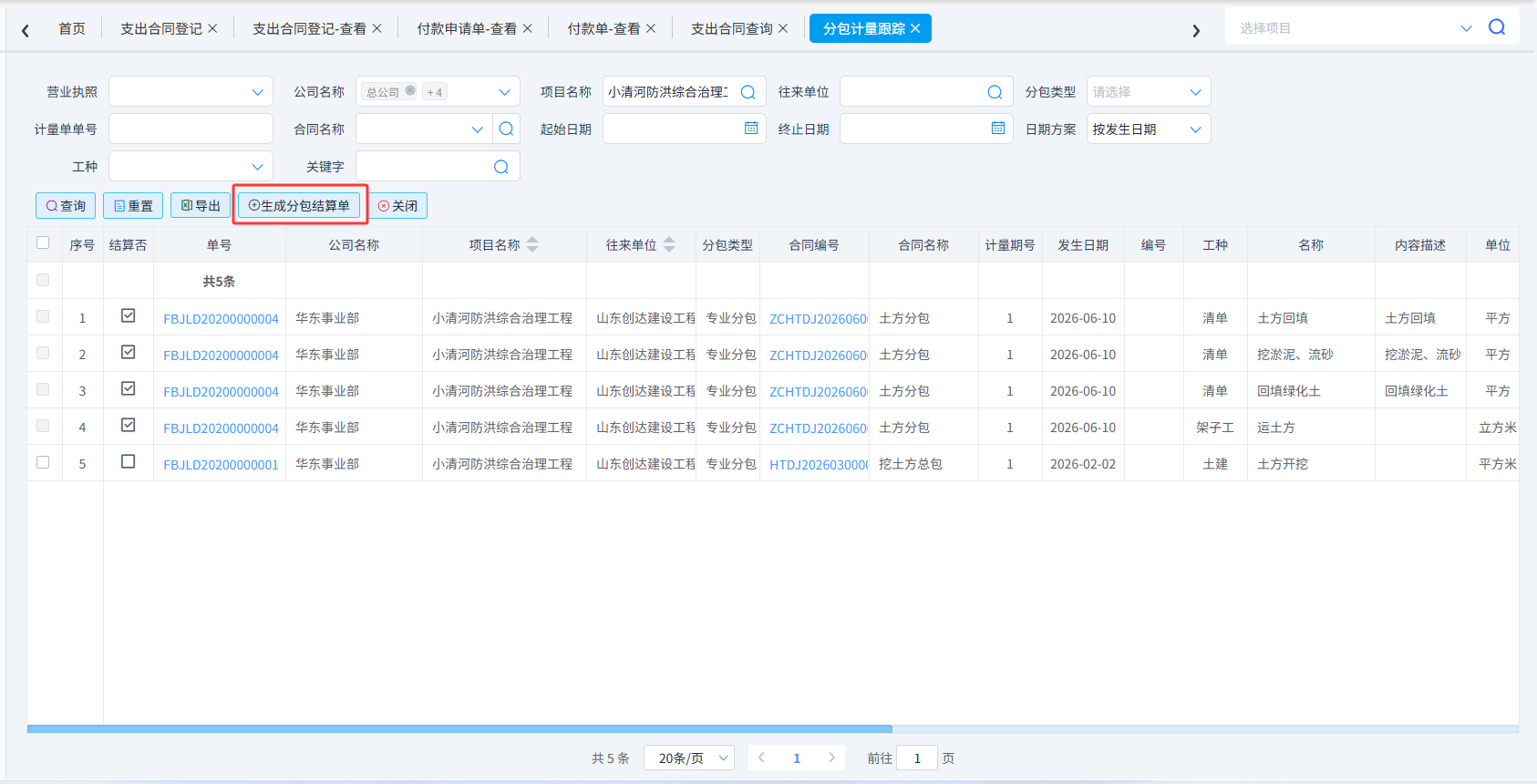
Task: Sort by 项目名称 column arrows
Action: [532, 244]
